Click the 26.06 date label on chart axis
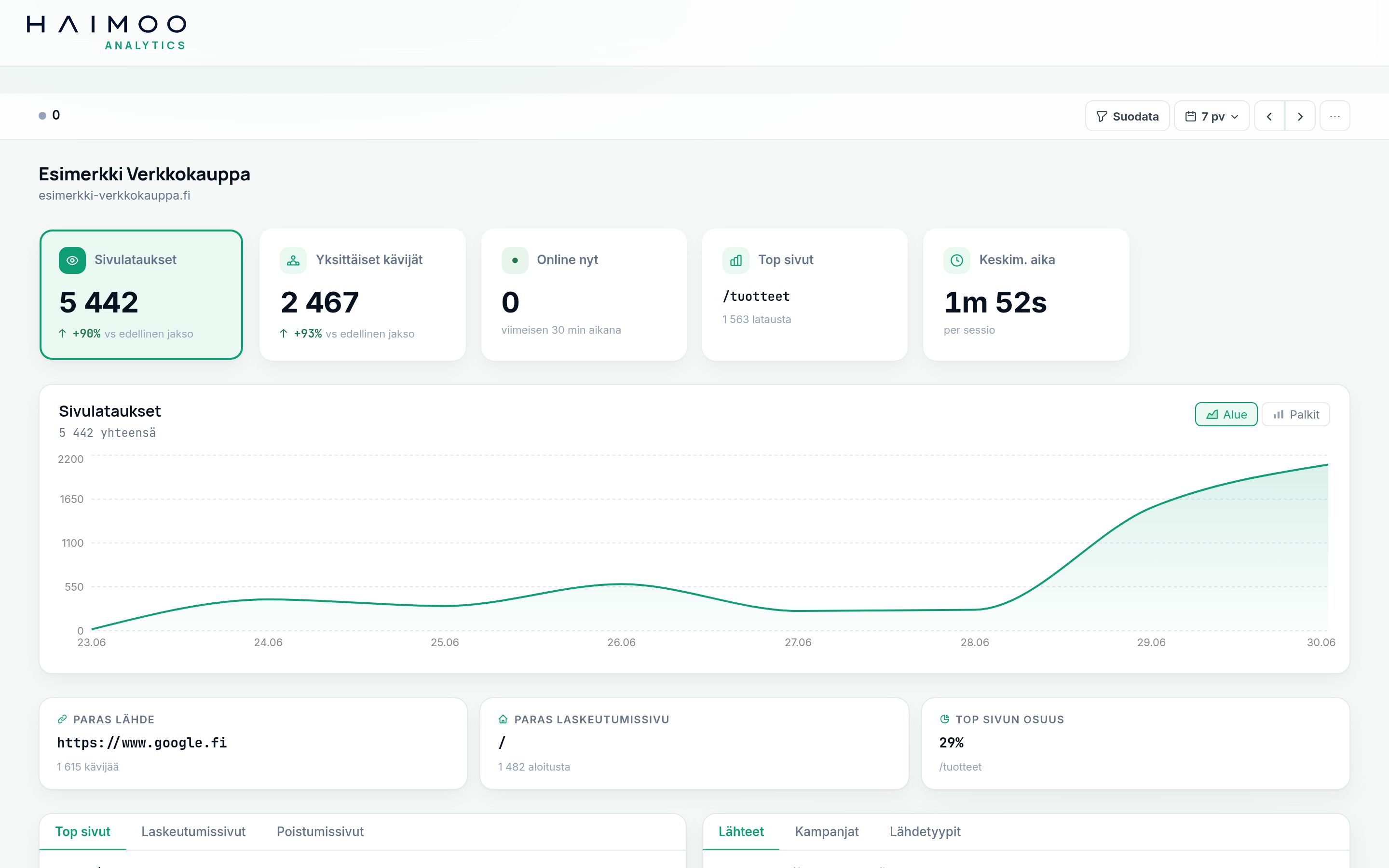The image size is (1389, 868). [622, 642]
